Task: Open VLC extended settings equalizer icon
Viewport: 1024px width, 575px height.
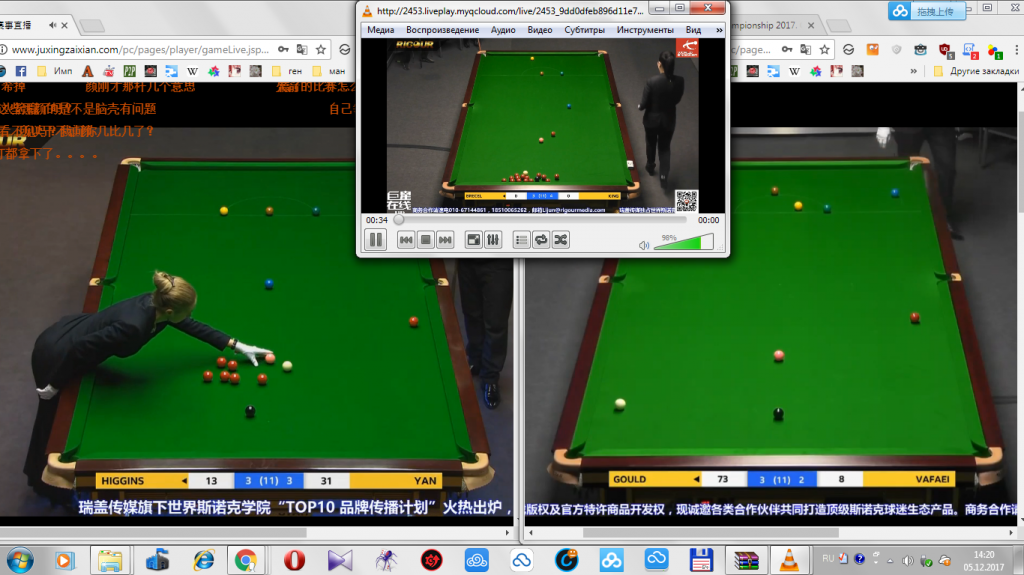Action: 493,240
